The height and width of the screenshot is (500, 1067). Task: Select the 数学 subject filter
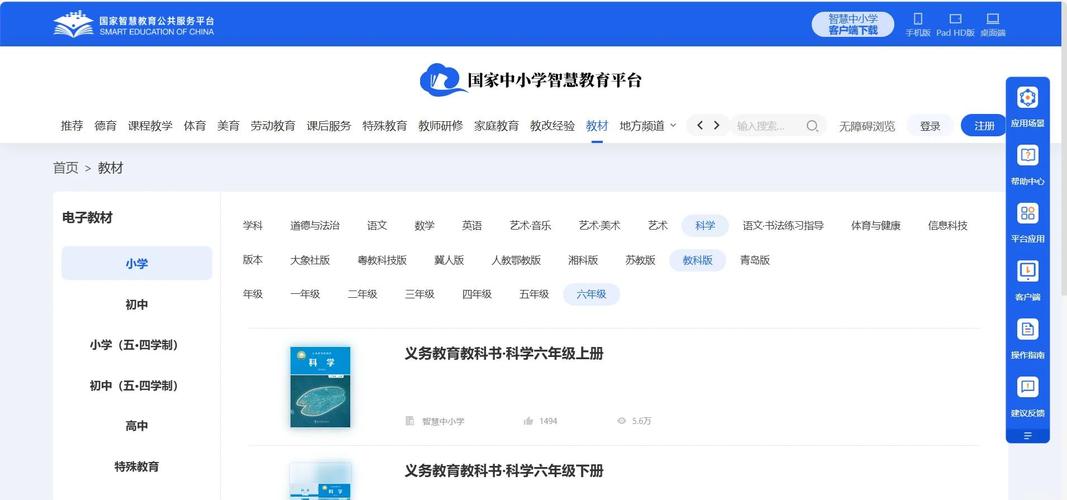coord(424,226)
